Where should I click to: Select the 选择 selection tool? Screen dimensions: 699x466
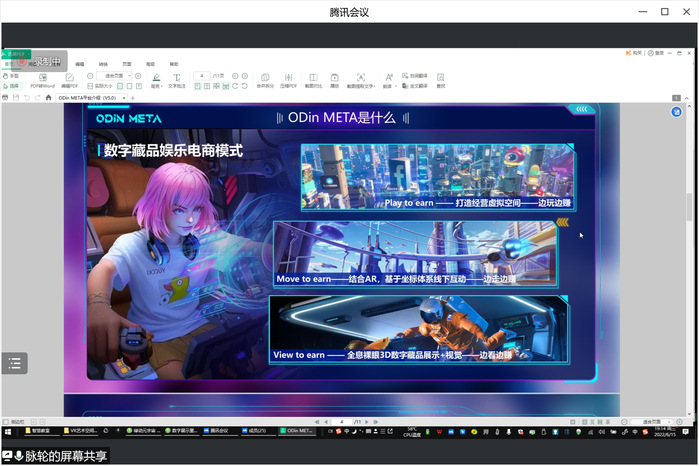click(x=11, y=86)
